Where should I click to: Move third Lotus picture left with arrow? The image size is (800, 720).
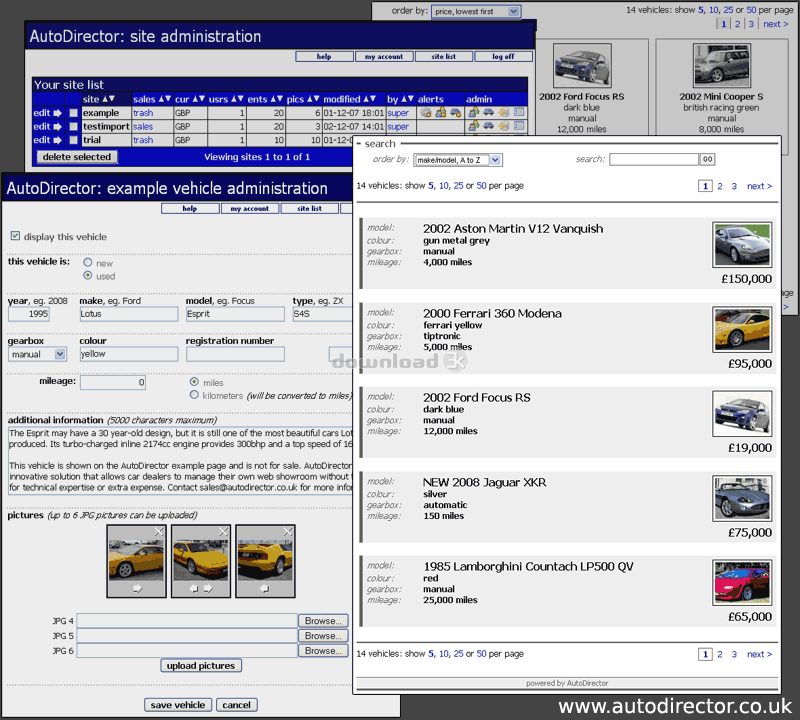tap(265, 590)
